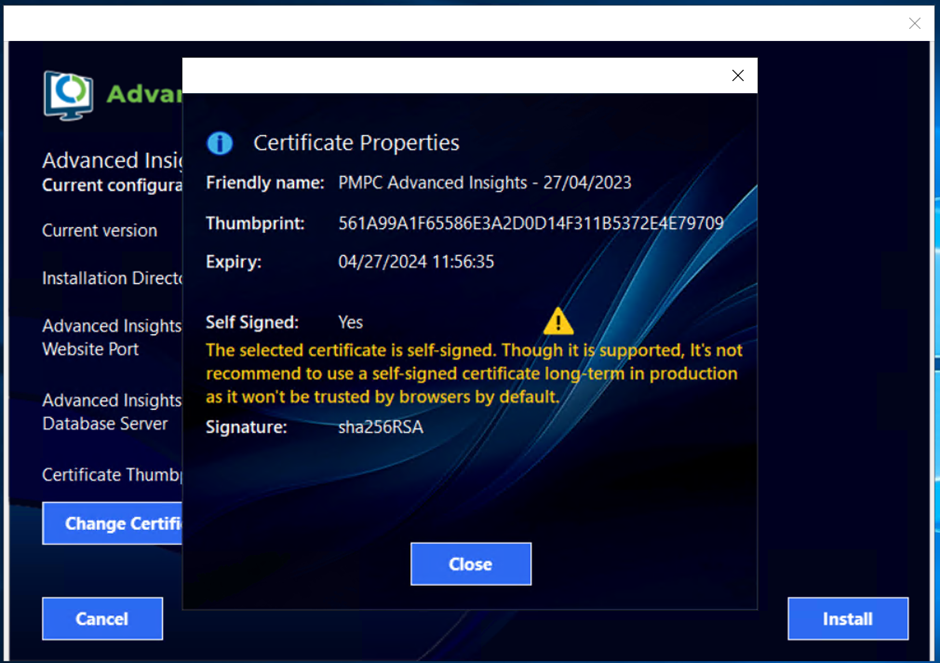The height and width of the screenshot is (663, 940).
Task: Click the Current version label
Action: pyautogui.click(x=99, y=231)
